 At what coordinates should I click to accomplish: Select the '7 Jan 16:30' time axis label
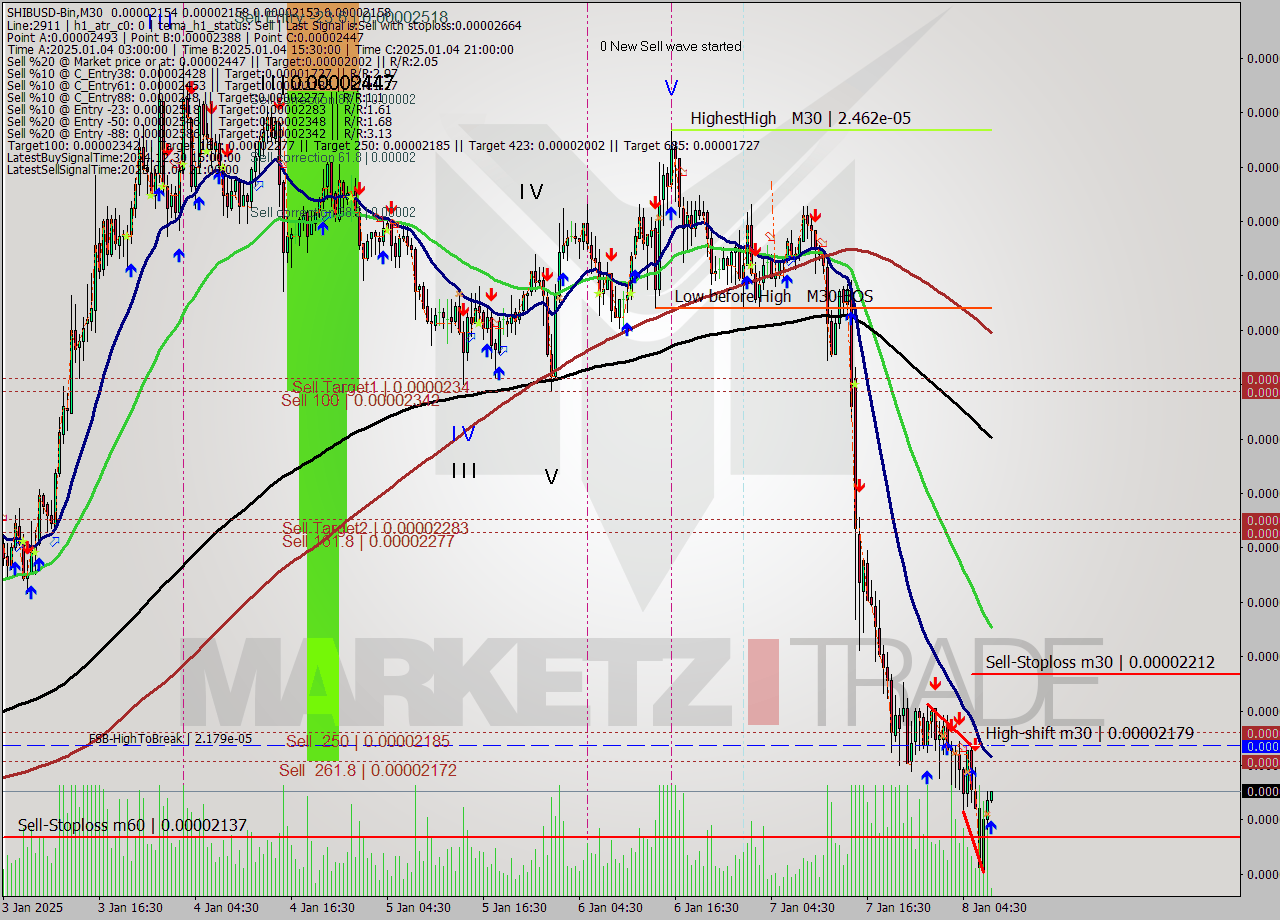tap(898, 908)
